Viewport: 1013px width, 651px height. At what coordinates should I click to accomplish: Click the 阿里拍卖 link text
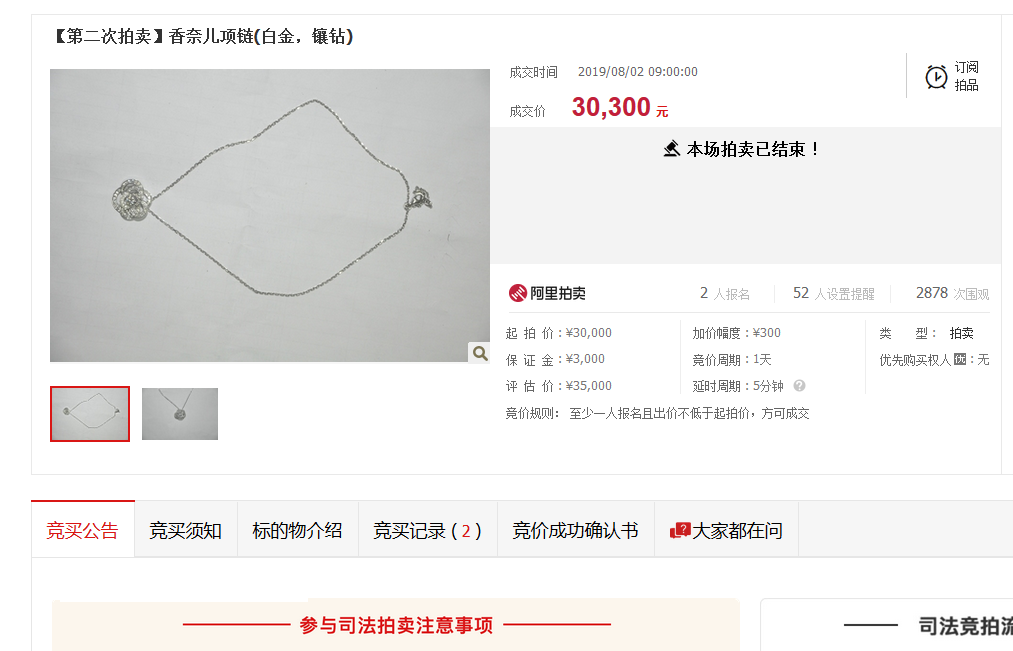click(x=558, y=293)
